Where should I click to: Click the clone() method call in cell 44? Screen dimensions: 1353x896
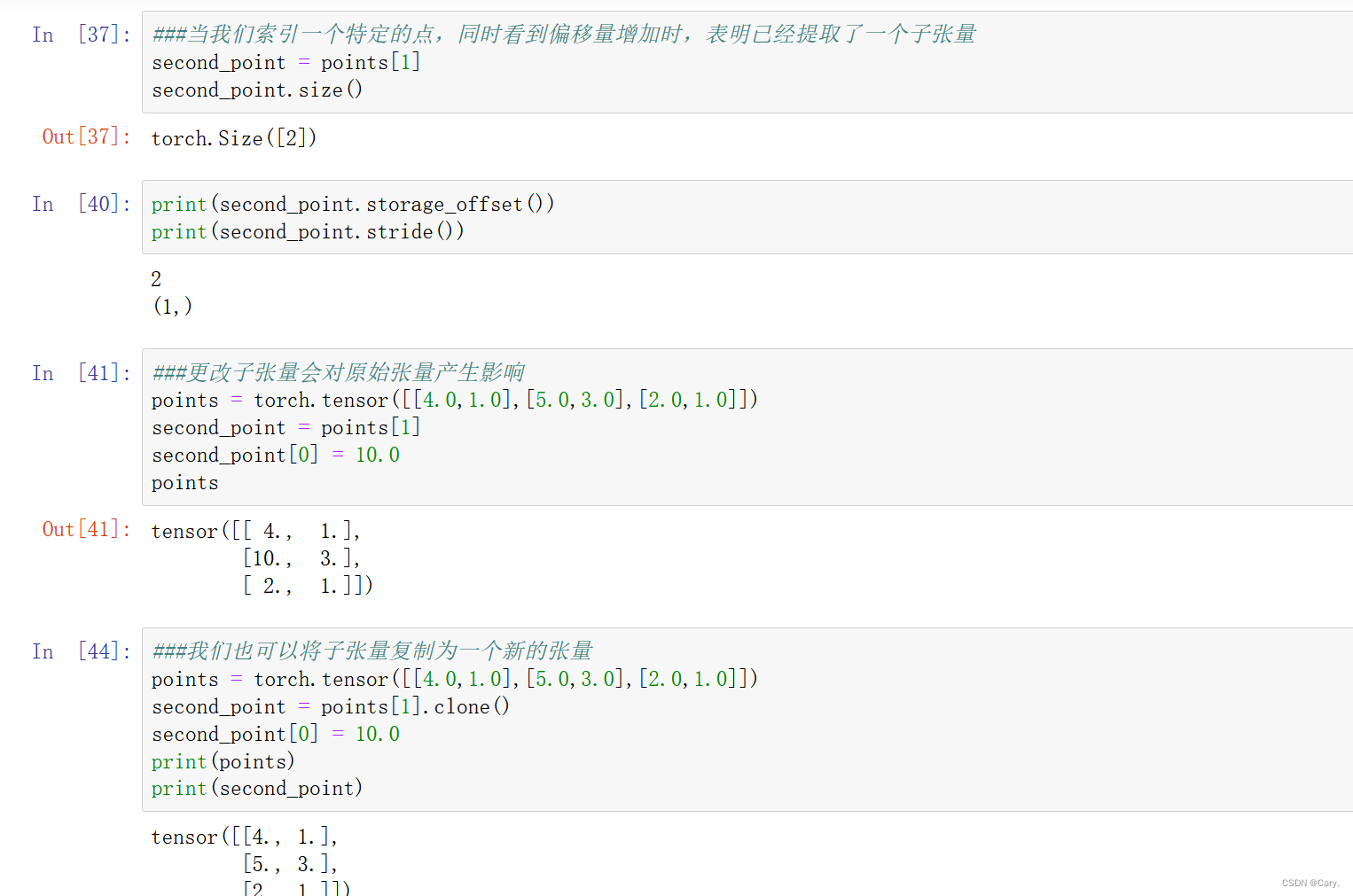pyautogui.click(x=470, y=706)
